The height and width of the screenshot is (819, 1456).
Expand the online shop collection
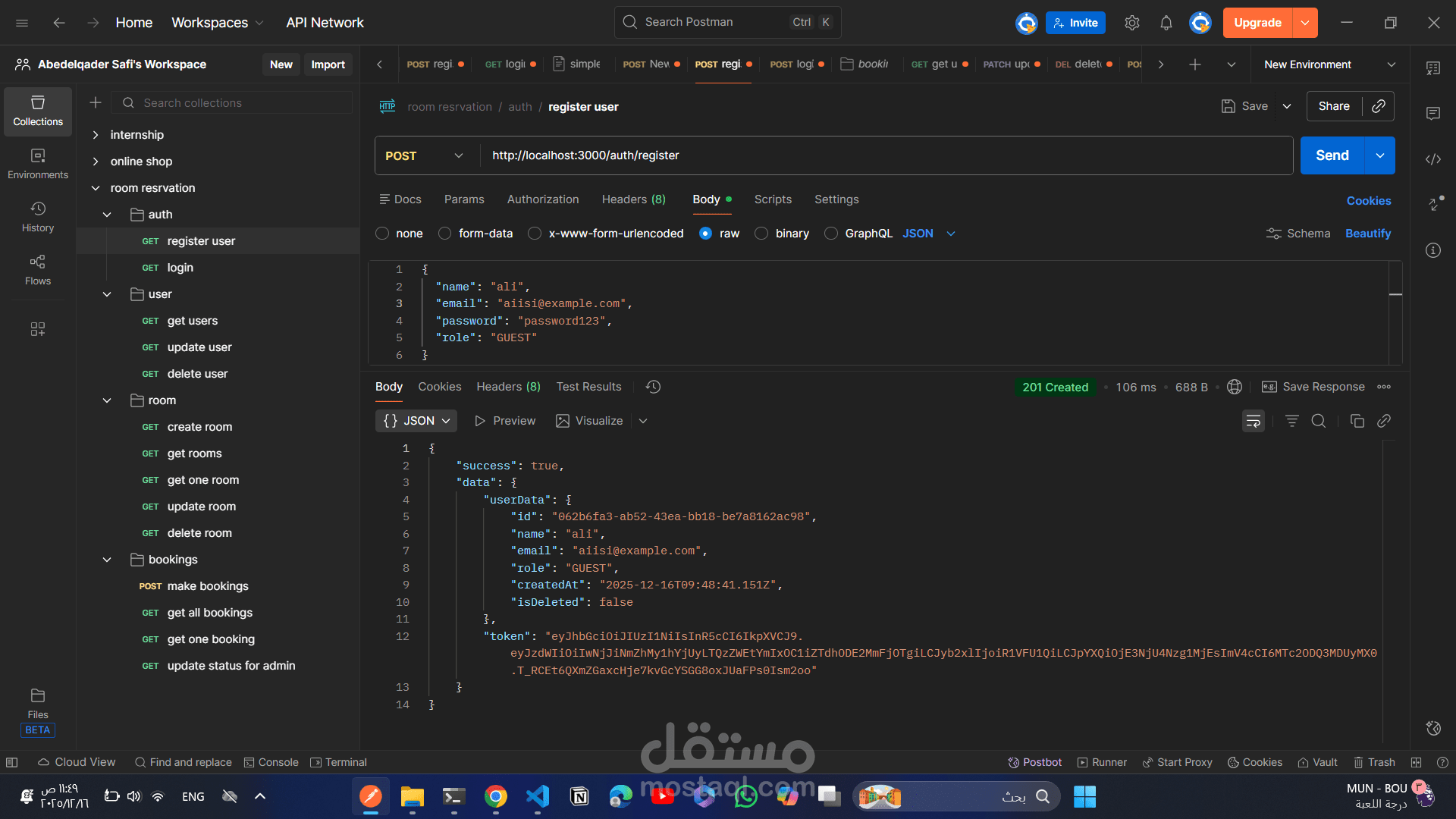96,162
